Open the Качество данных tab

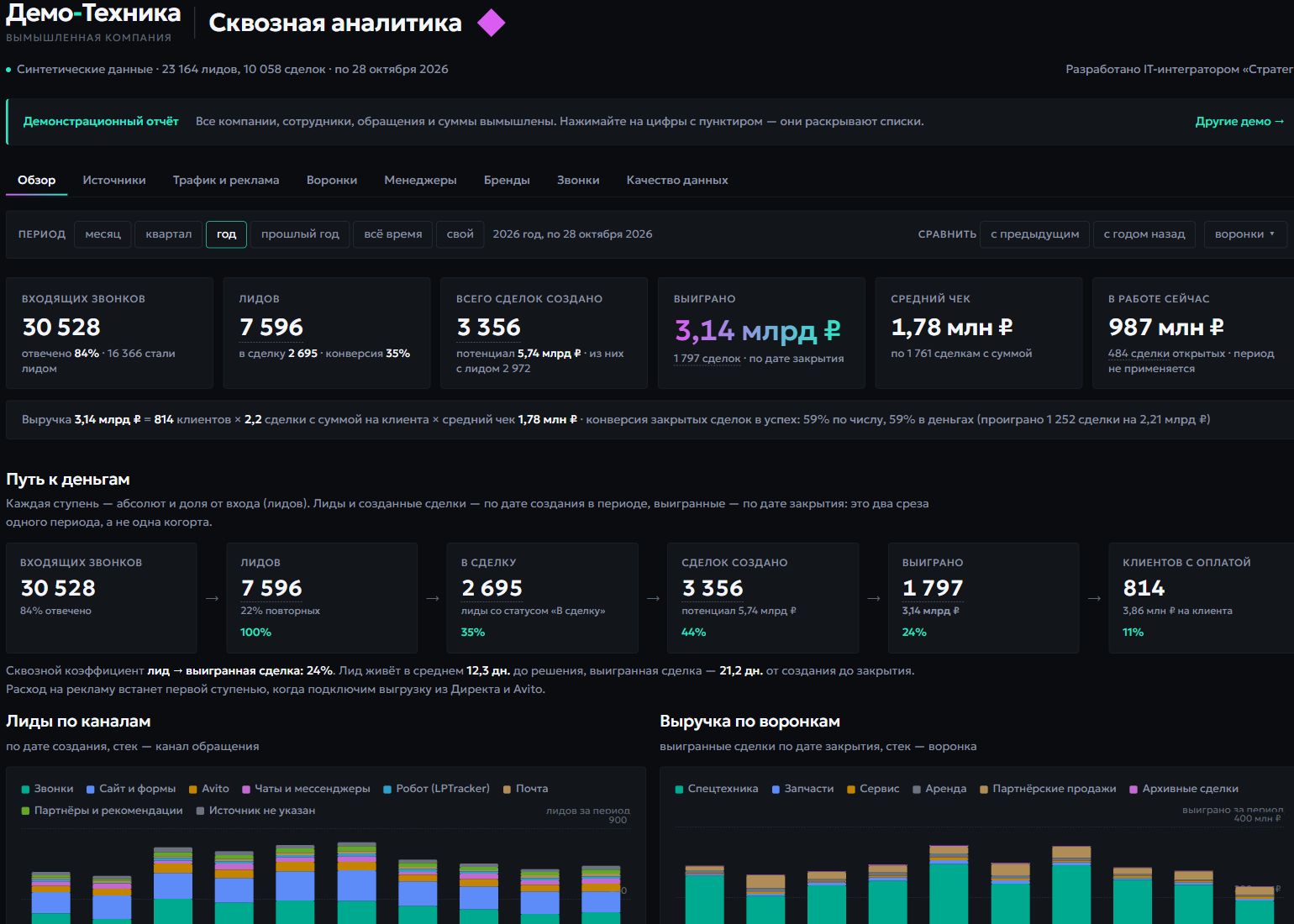point(677,180)
